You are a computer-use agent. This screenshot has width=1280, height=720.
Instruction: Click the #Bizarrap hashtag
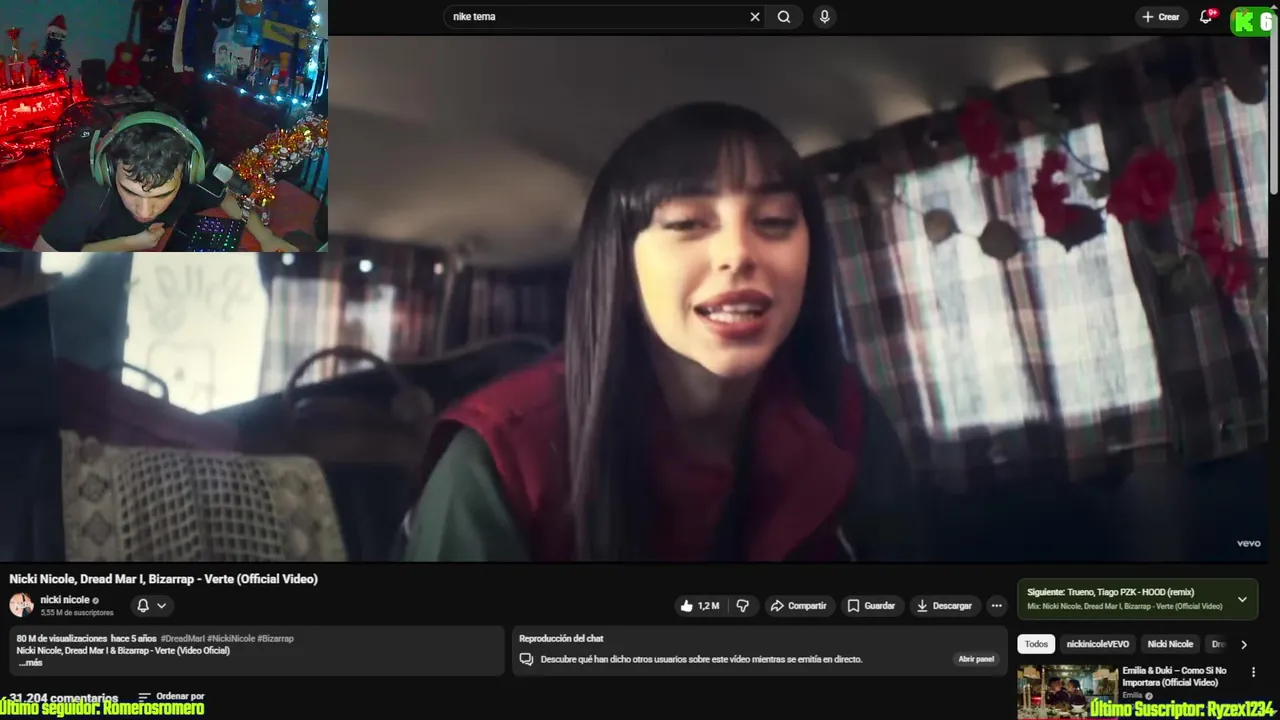click(275, 638)
